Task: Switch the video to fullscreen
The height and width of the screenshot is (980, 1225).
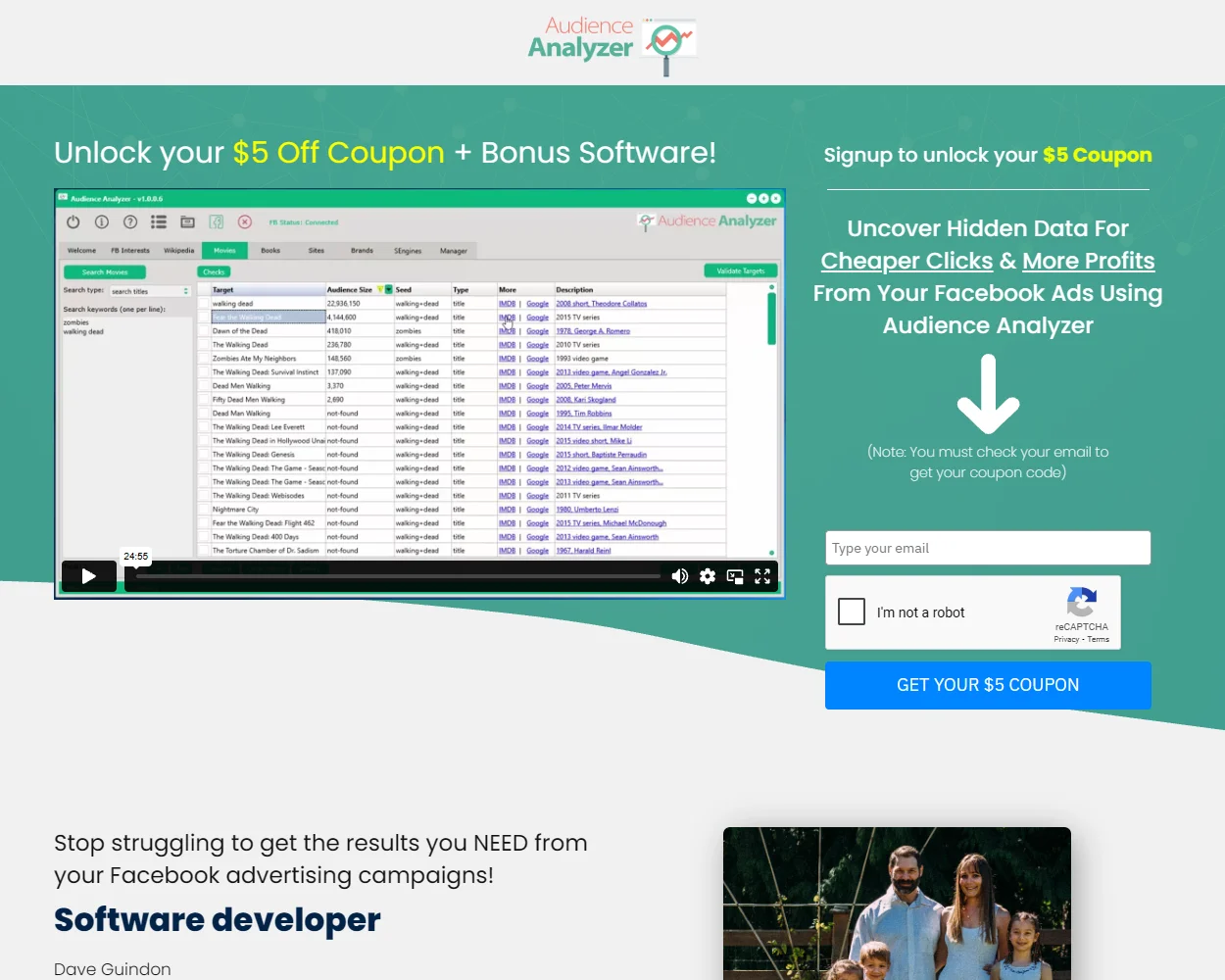Action: [x=762, y=576]
